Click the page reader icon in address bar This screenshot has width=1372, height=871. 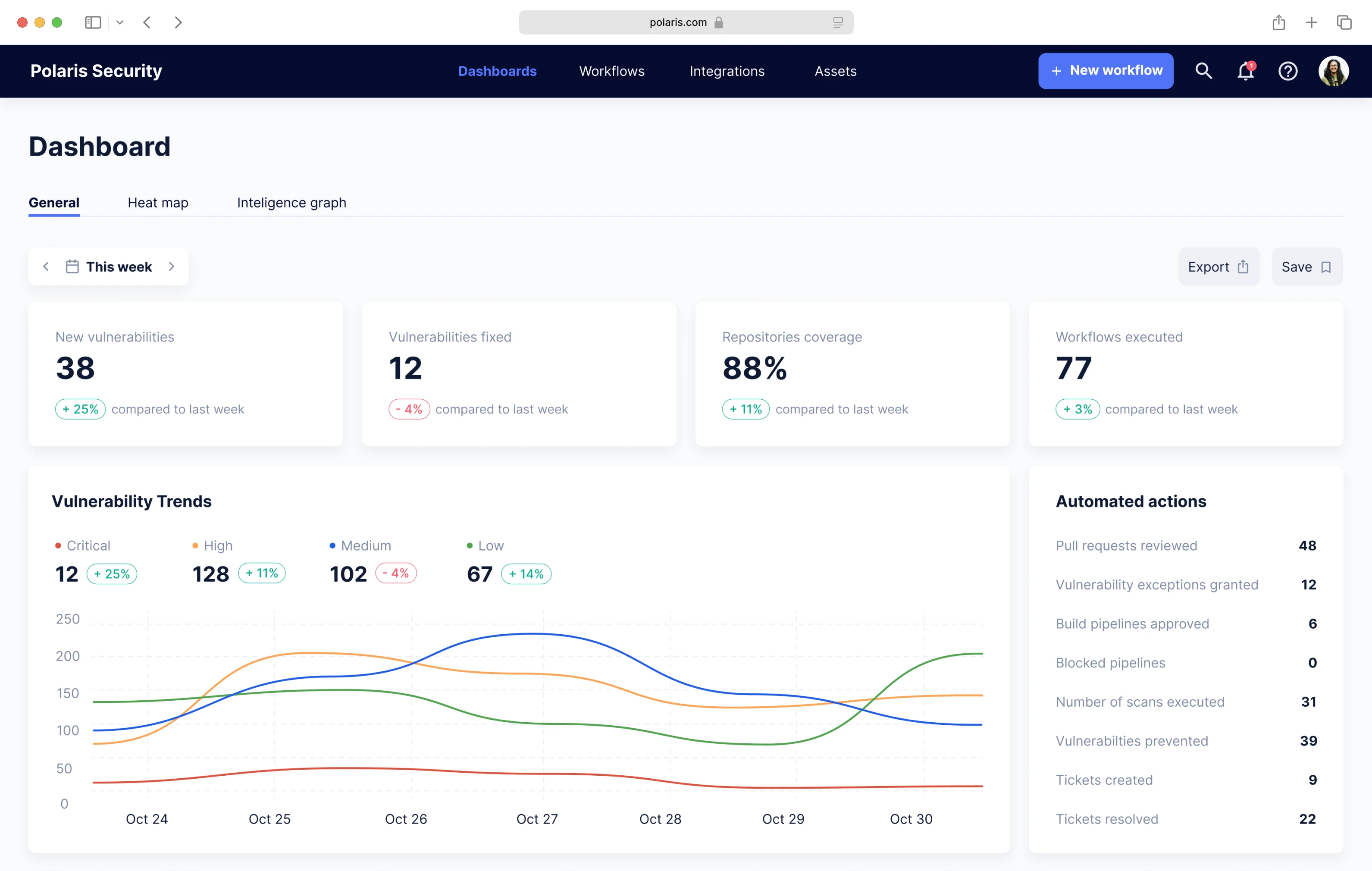tap(837, 22)
